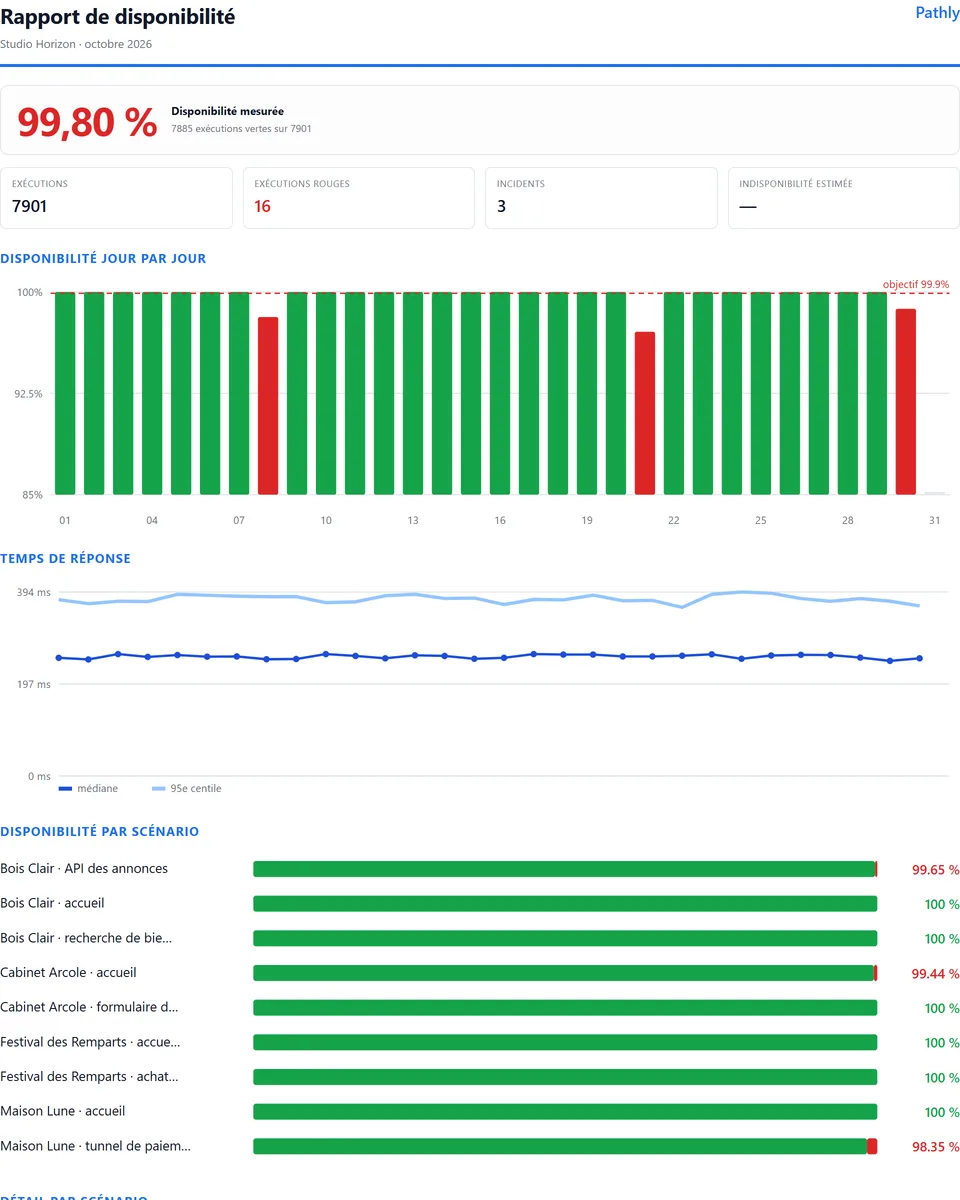The width and height of the screenshot is (960, 1200).
Task: Select the green bar for day 01
Action: pos(65,393)
